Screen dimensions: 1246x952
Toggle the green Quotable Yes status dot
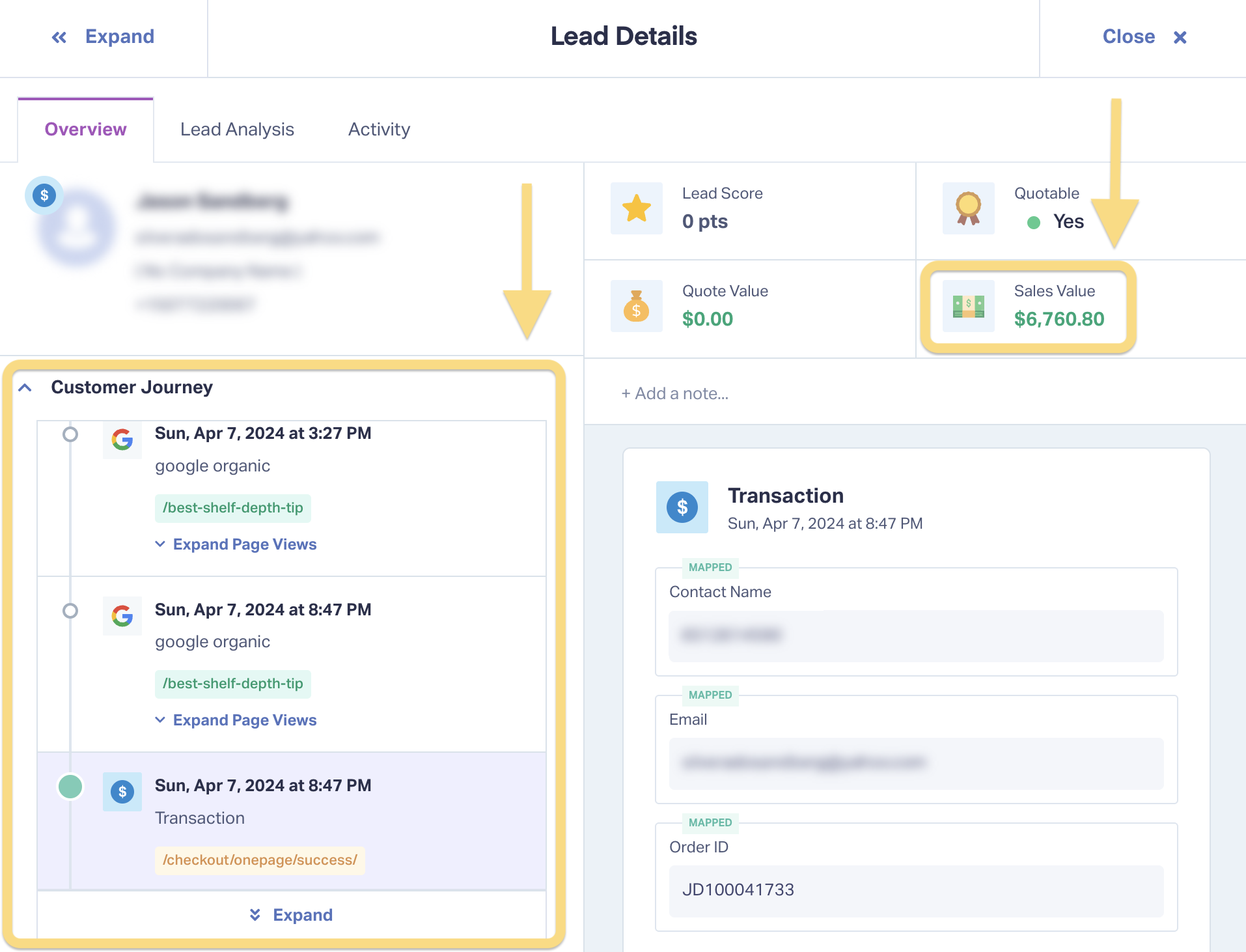tap(1033, 223)
